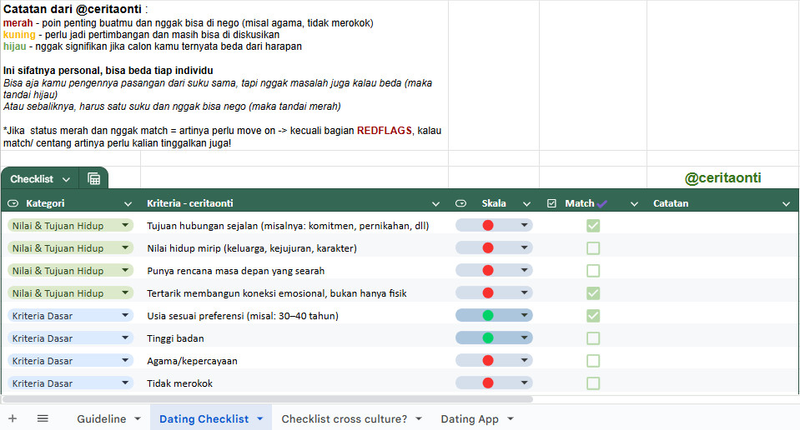Click Nilai & Tujuan Hidup chip in Tertarik membangun row

70,293
